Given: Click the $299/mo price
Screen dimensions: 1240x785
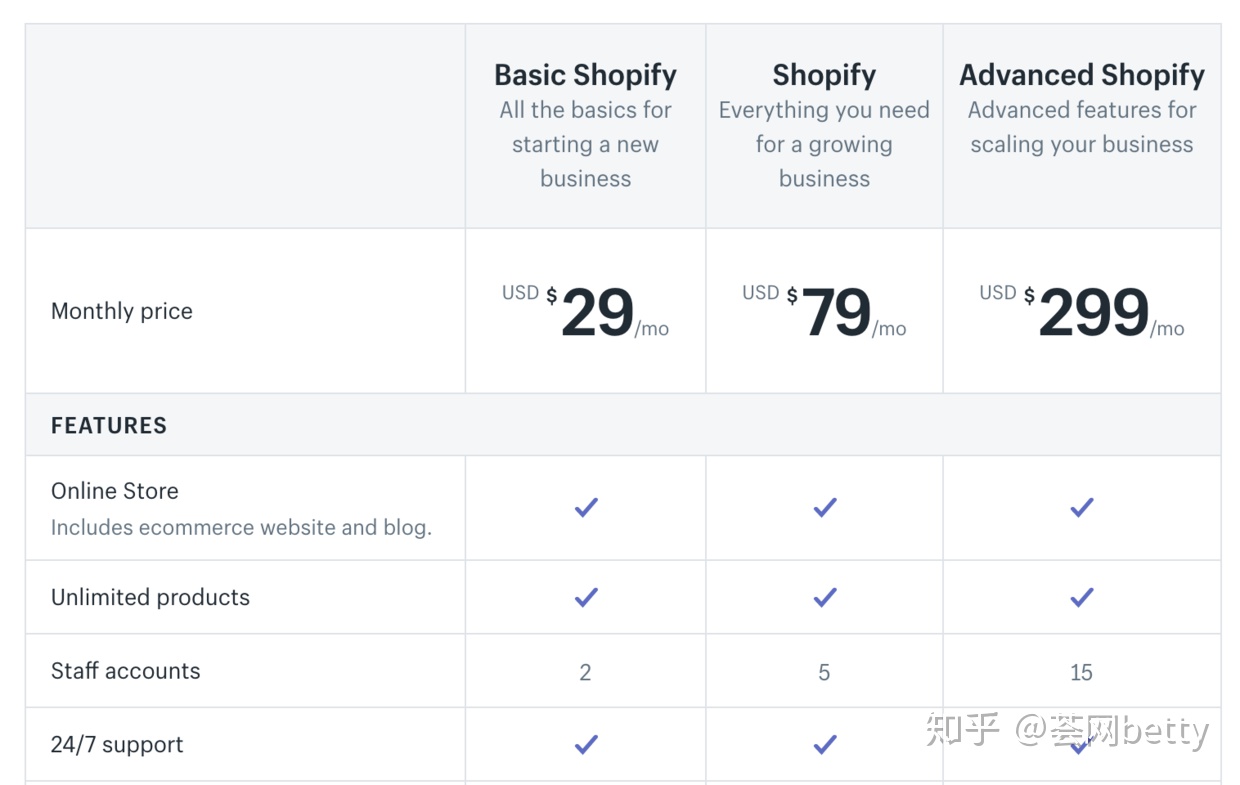Looking at the screenshot, I should (1092, 312).
